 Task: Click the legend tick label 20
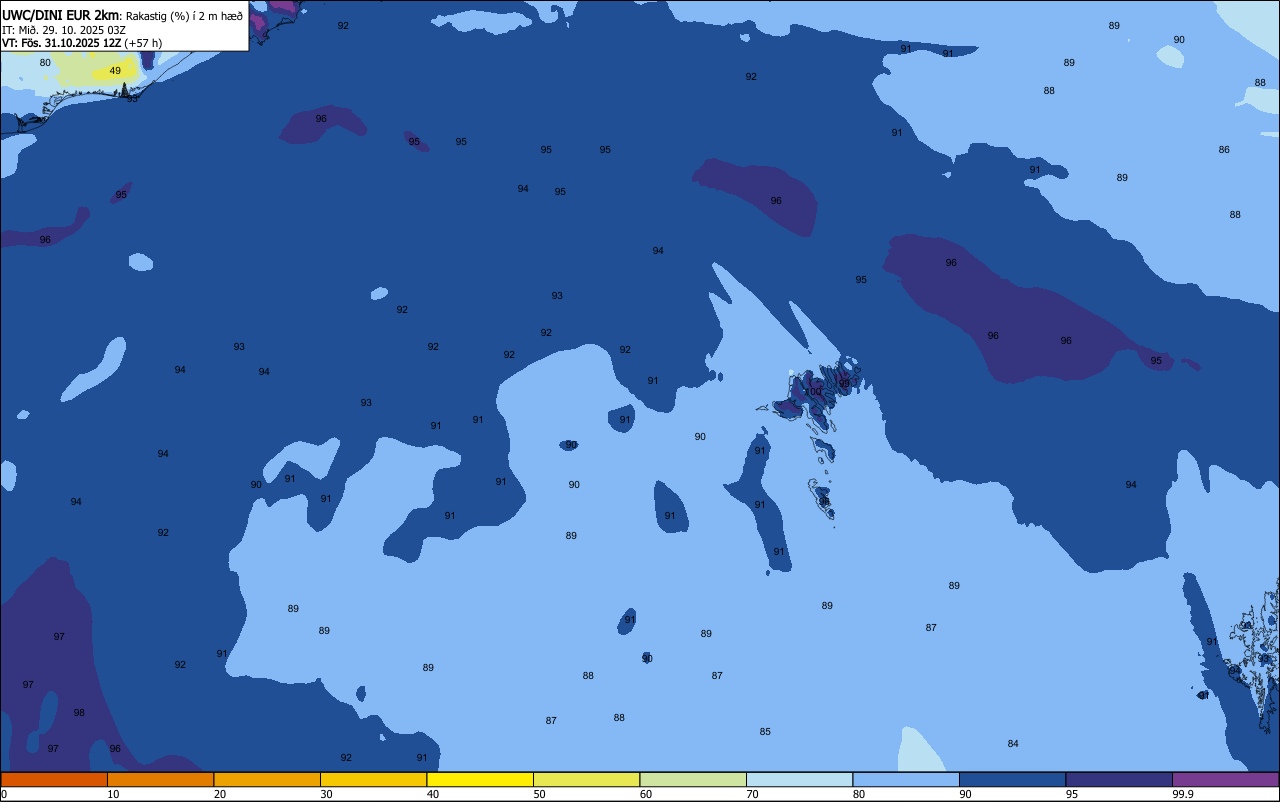220,794
